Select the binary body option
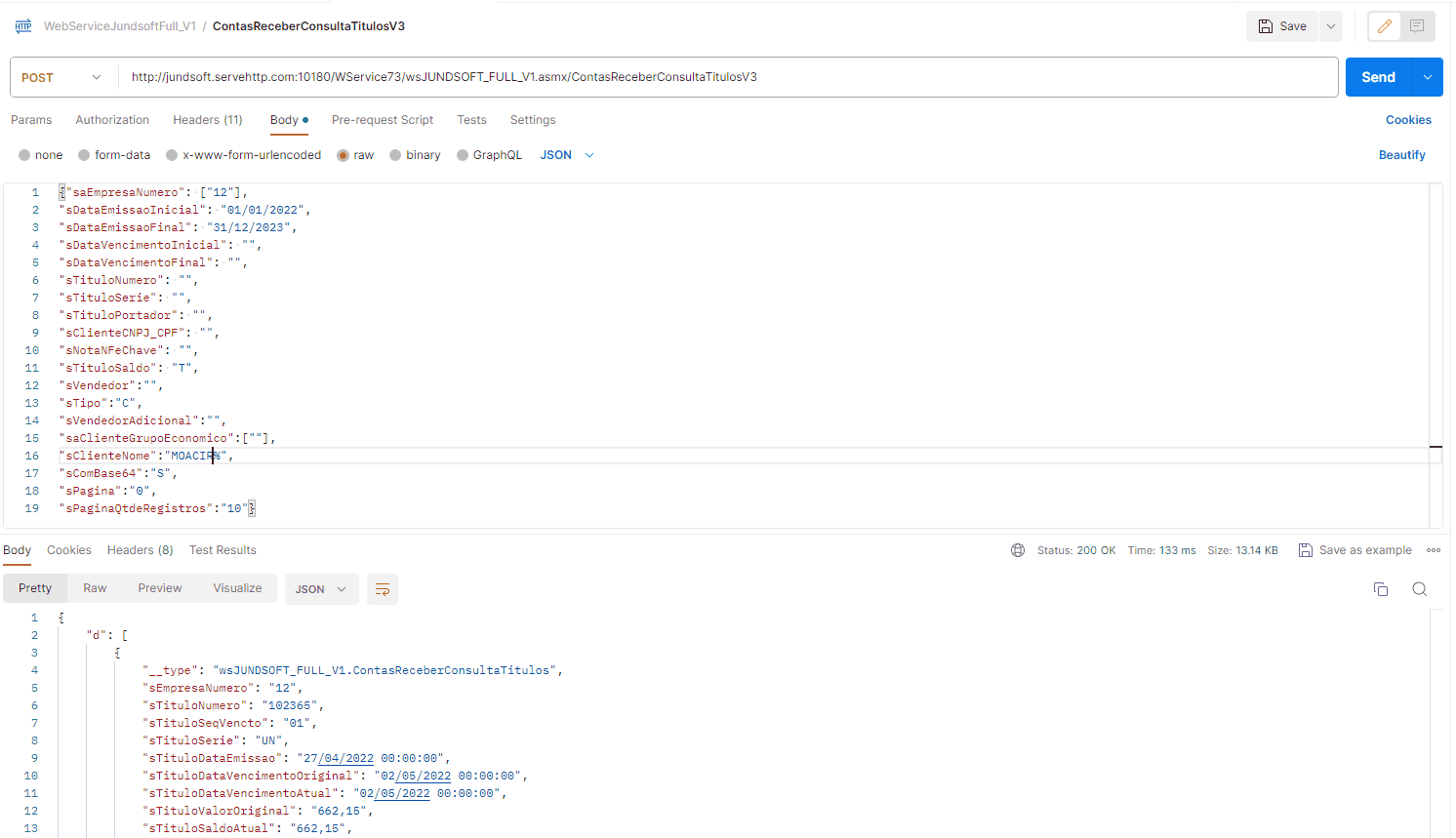The height and width of the screenshot is (838, 1456). (x=395, y=155)
